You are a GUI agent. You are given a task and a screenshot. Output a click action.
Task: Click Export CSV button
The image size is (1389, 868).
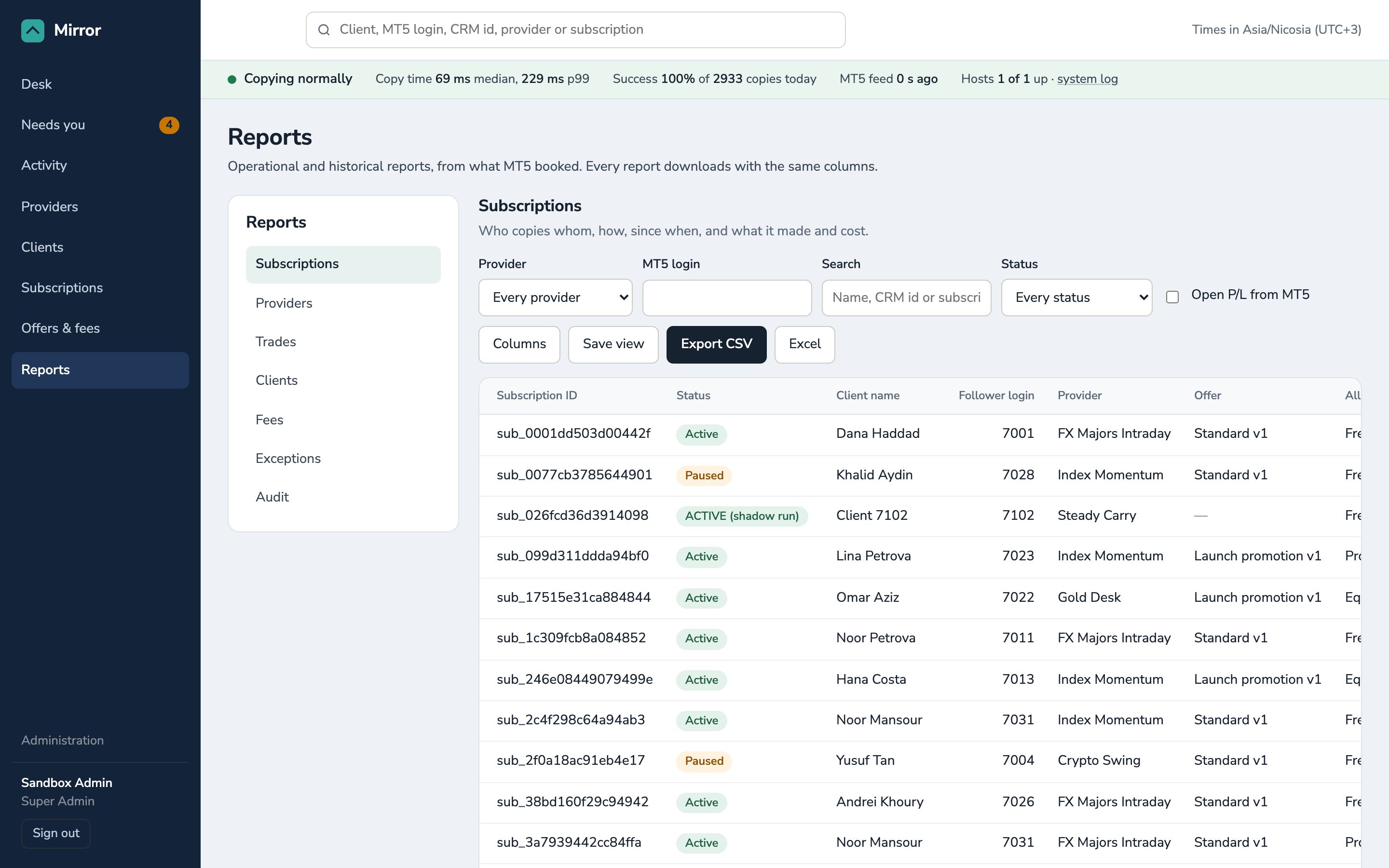click(x=716, y=344)
